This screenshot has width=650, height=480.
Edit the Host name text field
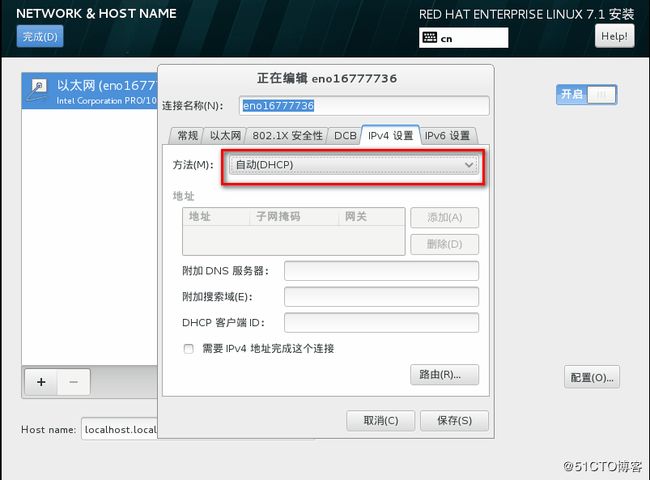120,429
